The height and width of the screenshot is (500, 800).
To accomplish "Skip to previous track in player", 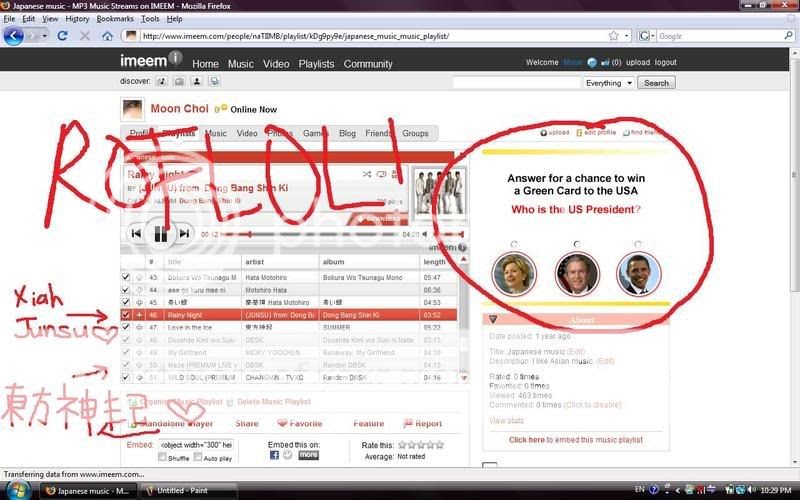I will point(136,234).
